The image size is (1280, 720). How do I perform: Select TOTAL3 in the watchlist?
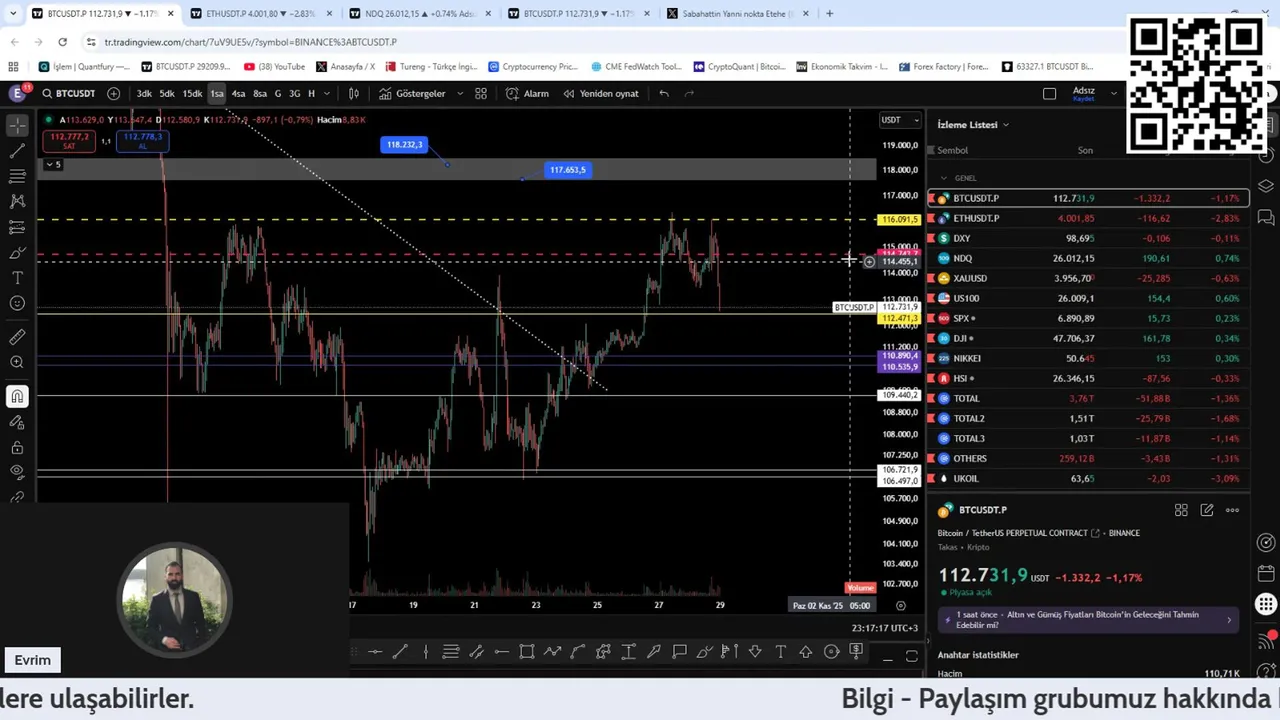click(1089, 438)
